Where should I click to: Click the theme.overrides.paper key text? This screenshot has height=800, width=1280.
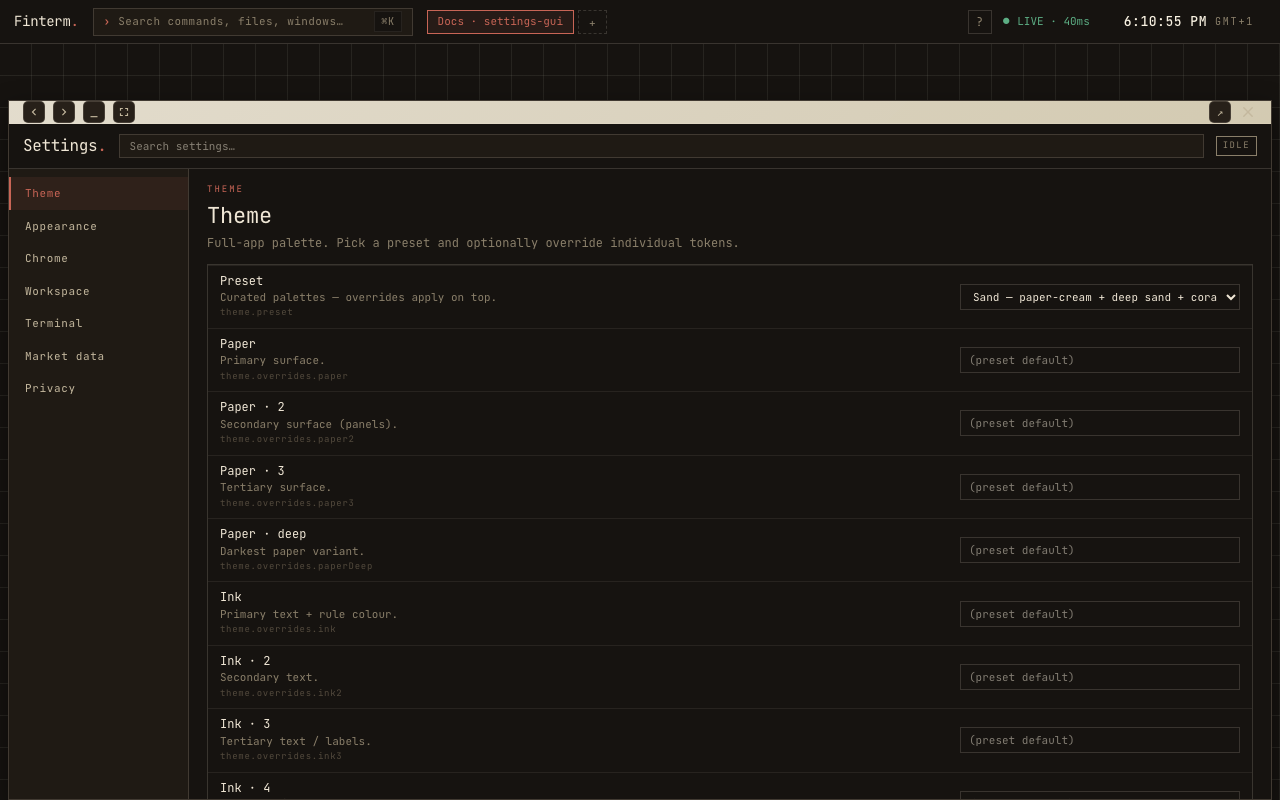pos(284,376)
